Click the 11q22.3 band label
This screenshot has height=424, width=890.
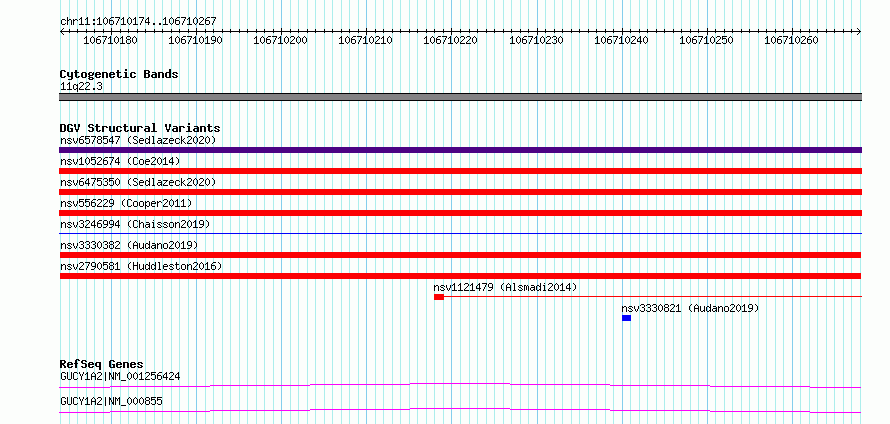81,87
